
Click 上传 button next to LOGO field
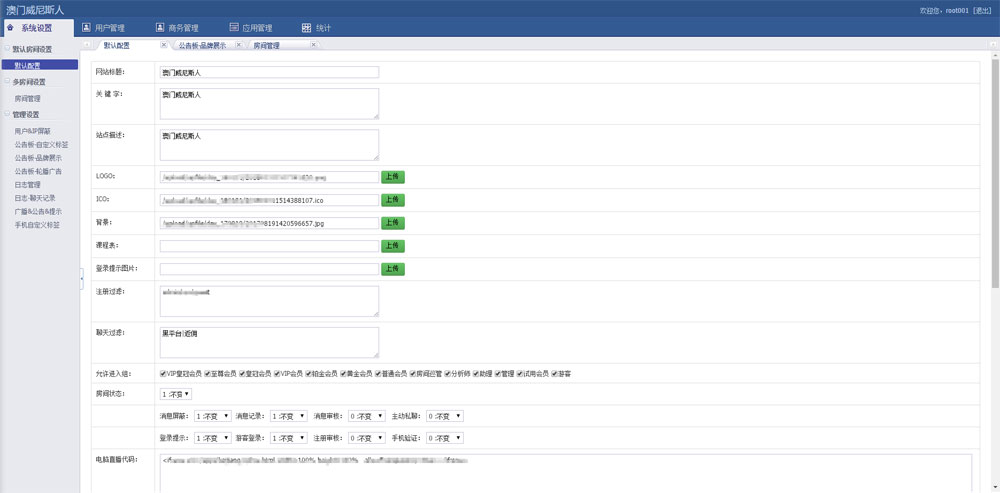pyautogui.click(x=392, y=176)
